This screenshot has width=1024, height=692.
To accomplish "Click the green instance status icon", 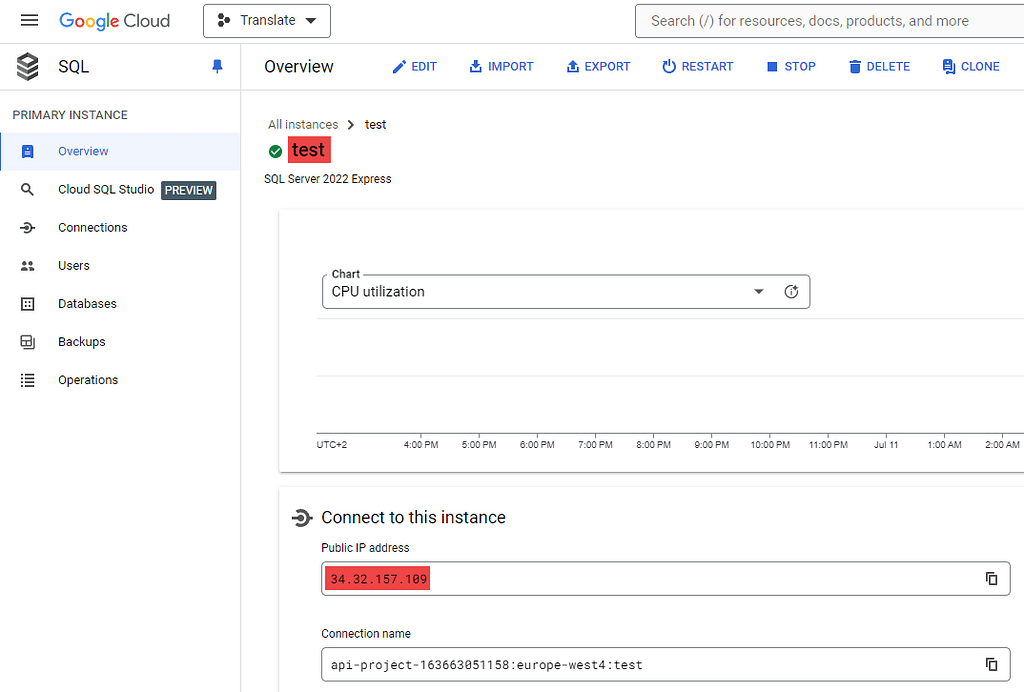I will click(x=275, y=153).
